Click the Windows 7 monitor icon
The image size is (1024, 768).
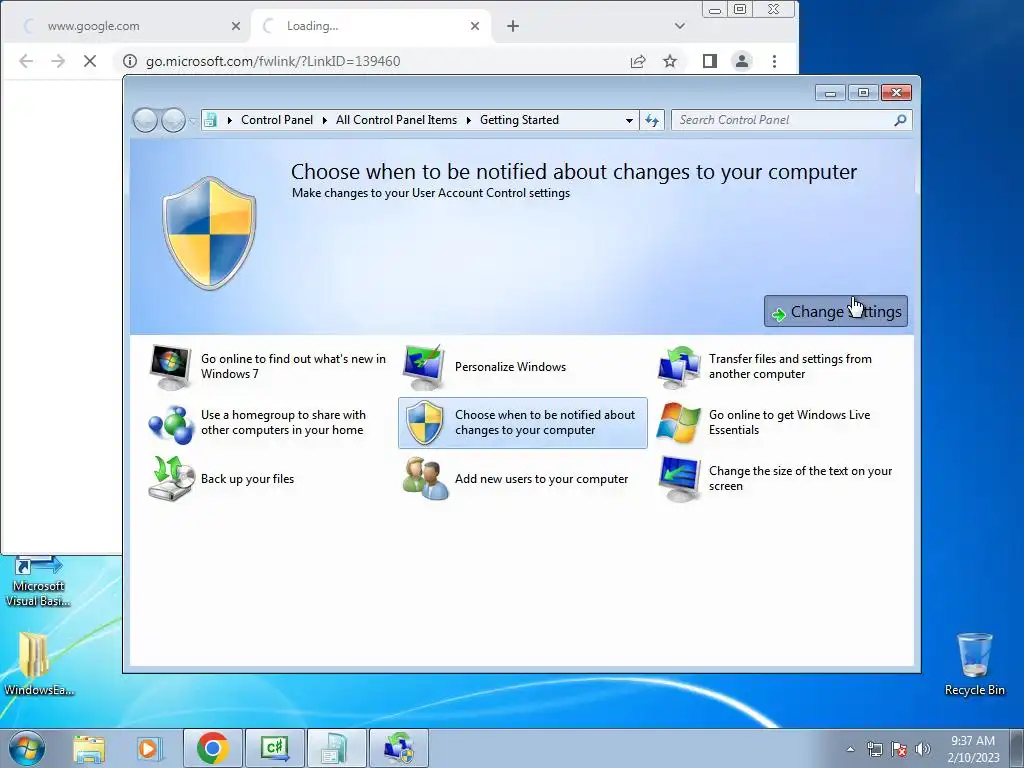point(170,366)
